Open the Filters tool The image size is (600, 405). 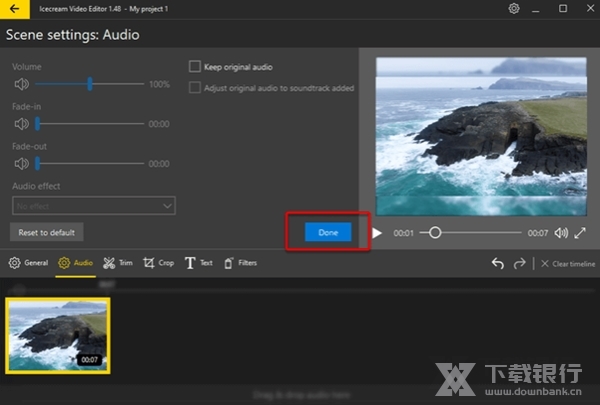(x=240, y=263)
